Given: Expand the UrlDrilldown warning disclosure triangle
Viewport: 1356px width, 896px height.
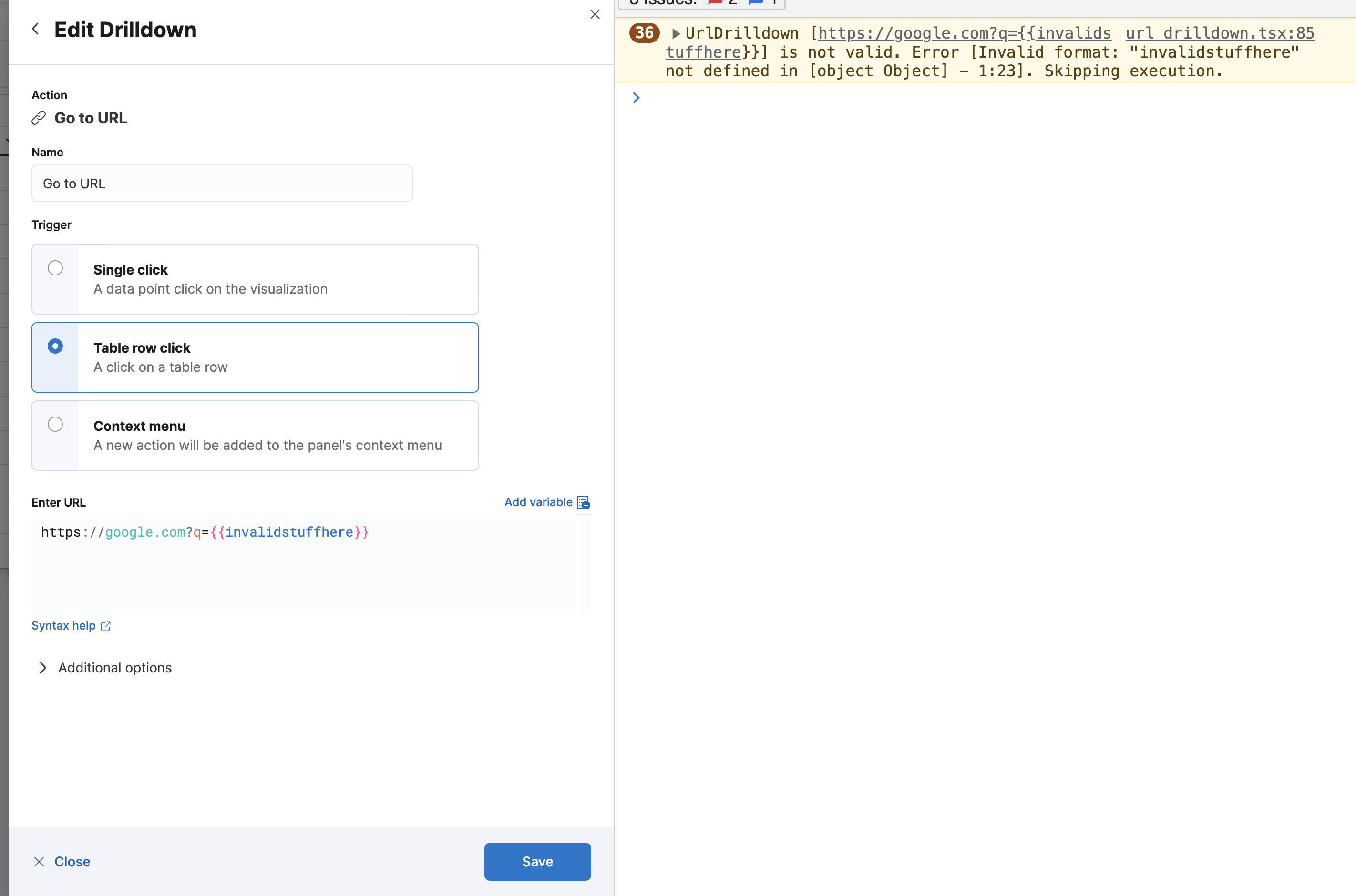Looking at the screenshot, I should 675,32.
